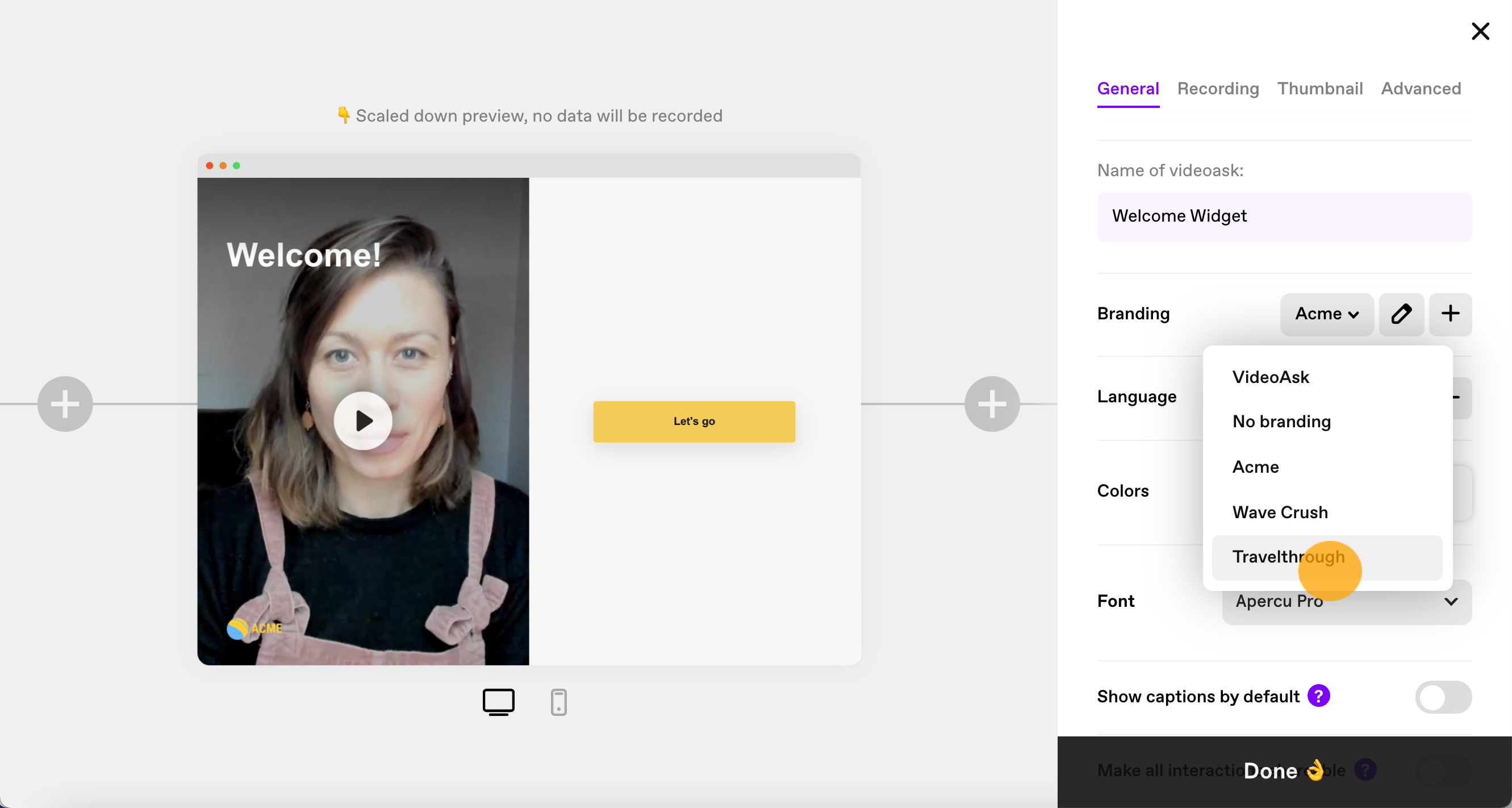Image resolution: width=1512 pixels, height=808 pixels.
Task: Click the Done button
Action: (x=1284, y=771)
